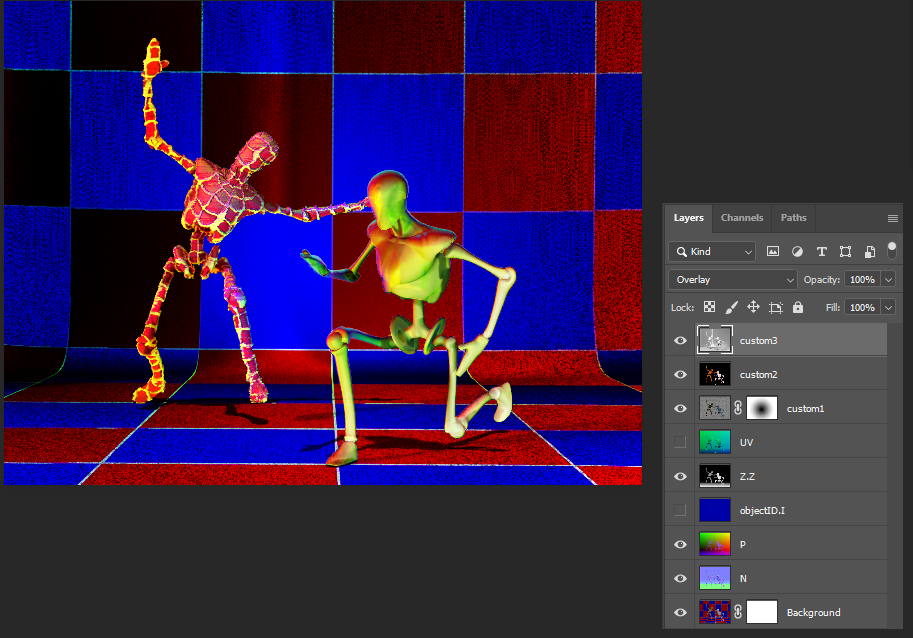The height and width of the screenshot is (638, 913).
Task: Switch to the Channels tab
Action: tap(742, 218)
